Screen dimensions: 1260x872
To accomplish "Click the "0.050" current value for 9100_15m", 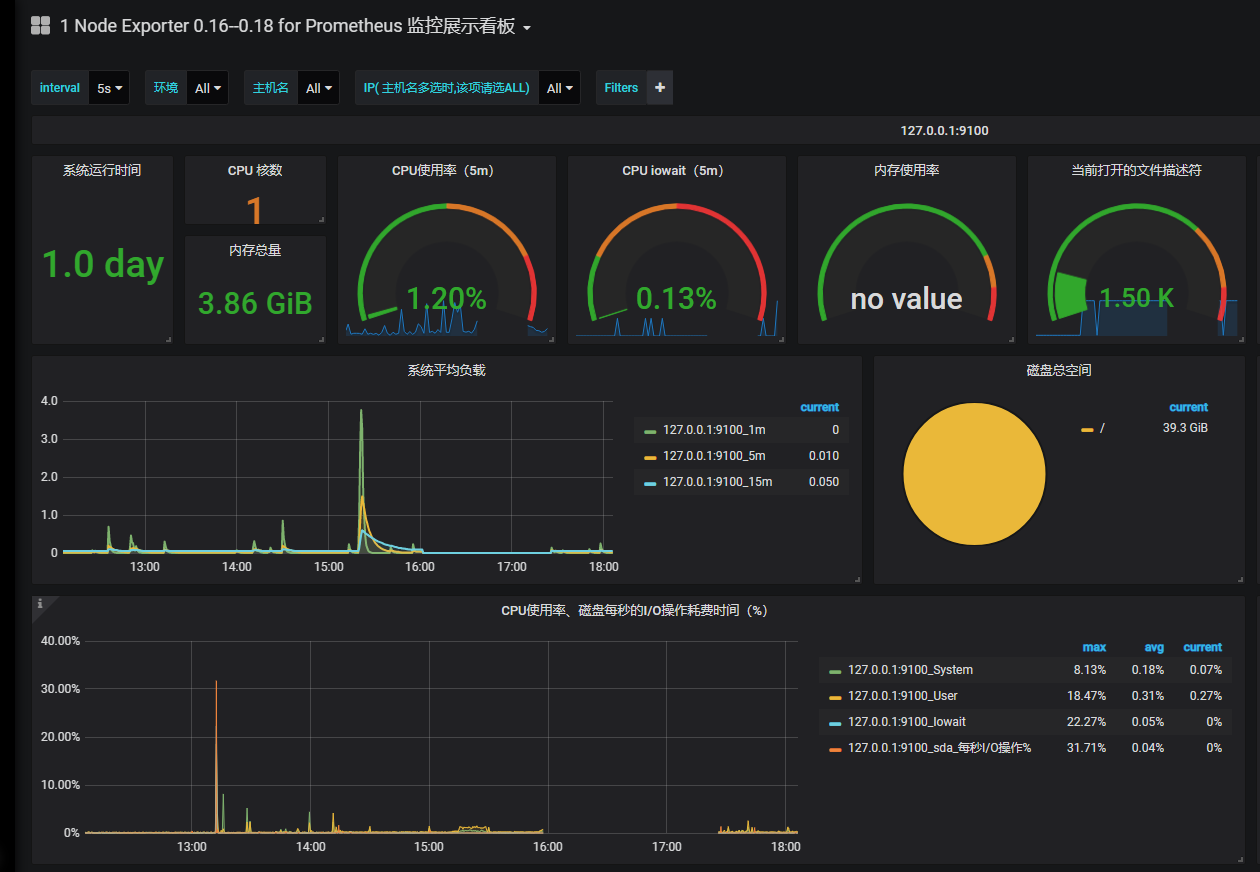I will click(x=824, y=482).
